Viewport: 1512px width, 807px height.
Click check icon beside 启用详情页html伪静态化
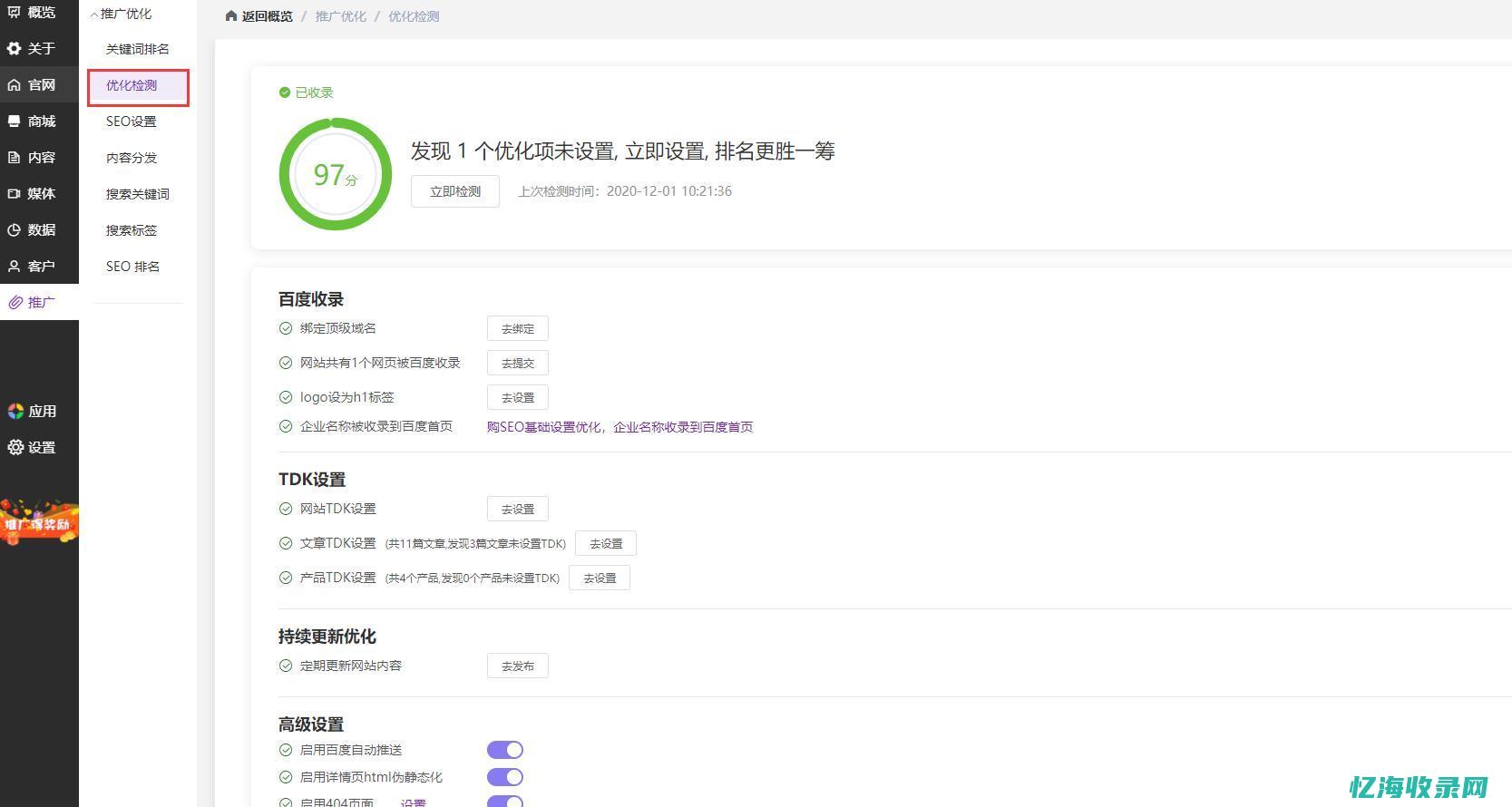[x=286, y=777]
